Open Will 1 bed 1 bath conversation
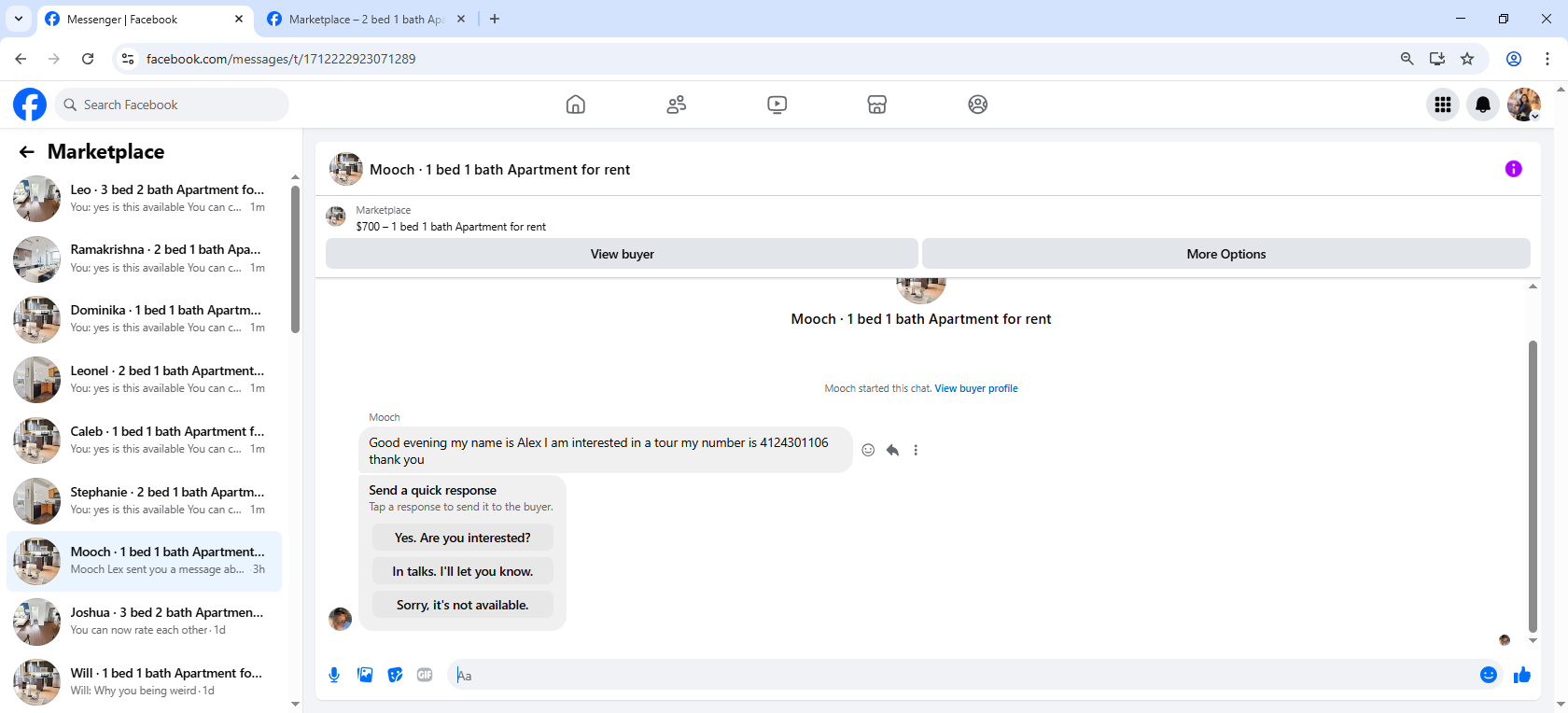Screen dimensions: 1568x713 click(145, 682)
